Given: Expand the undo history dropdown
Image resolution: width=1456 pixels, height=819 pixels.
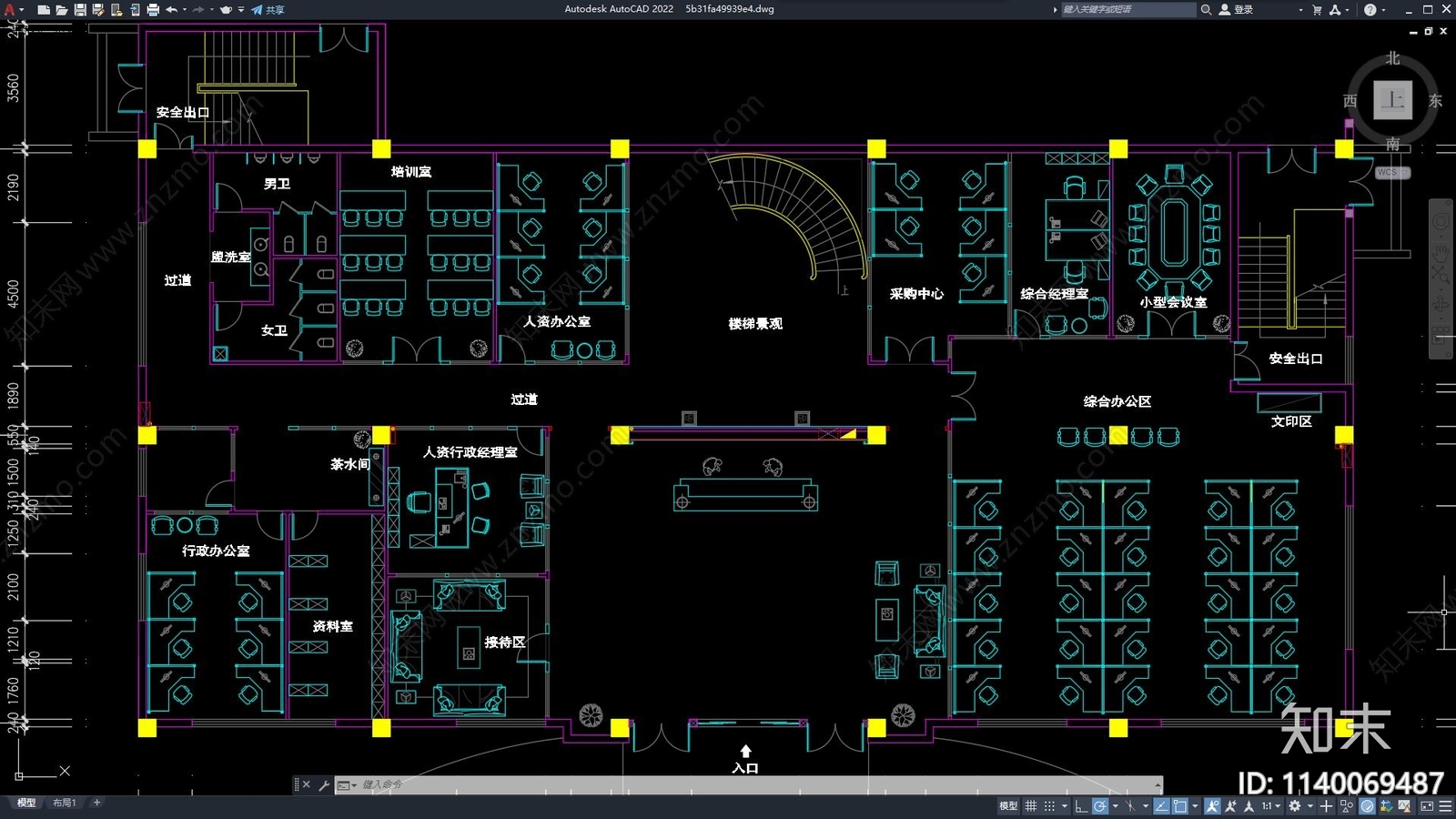Looking at the screenshot, I should [x=184, y=9].
